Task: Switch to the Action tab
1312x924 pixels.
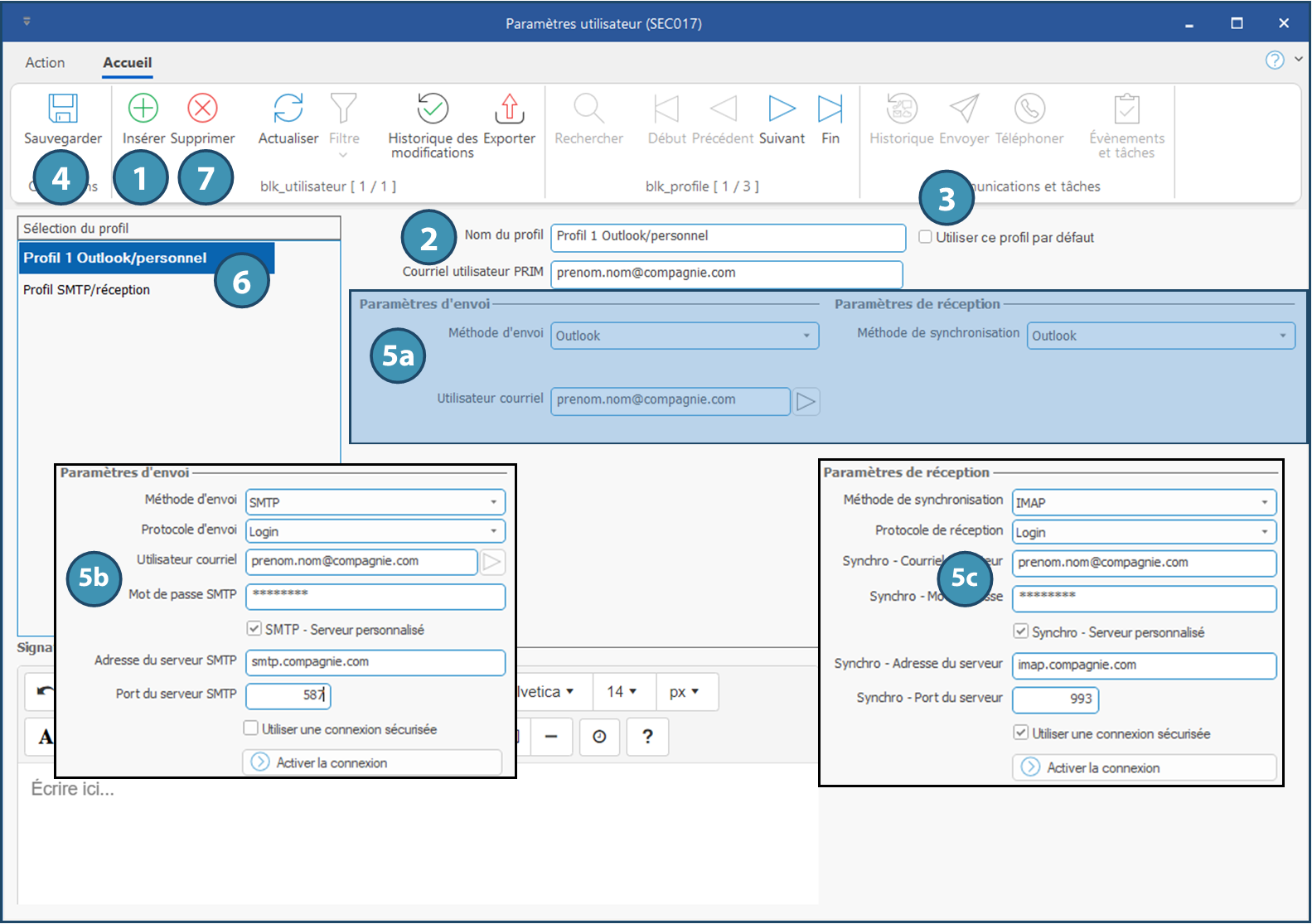Action: (x=45, y=63)
